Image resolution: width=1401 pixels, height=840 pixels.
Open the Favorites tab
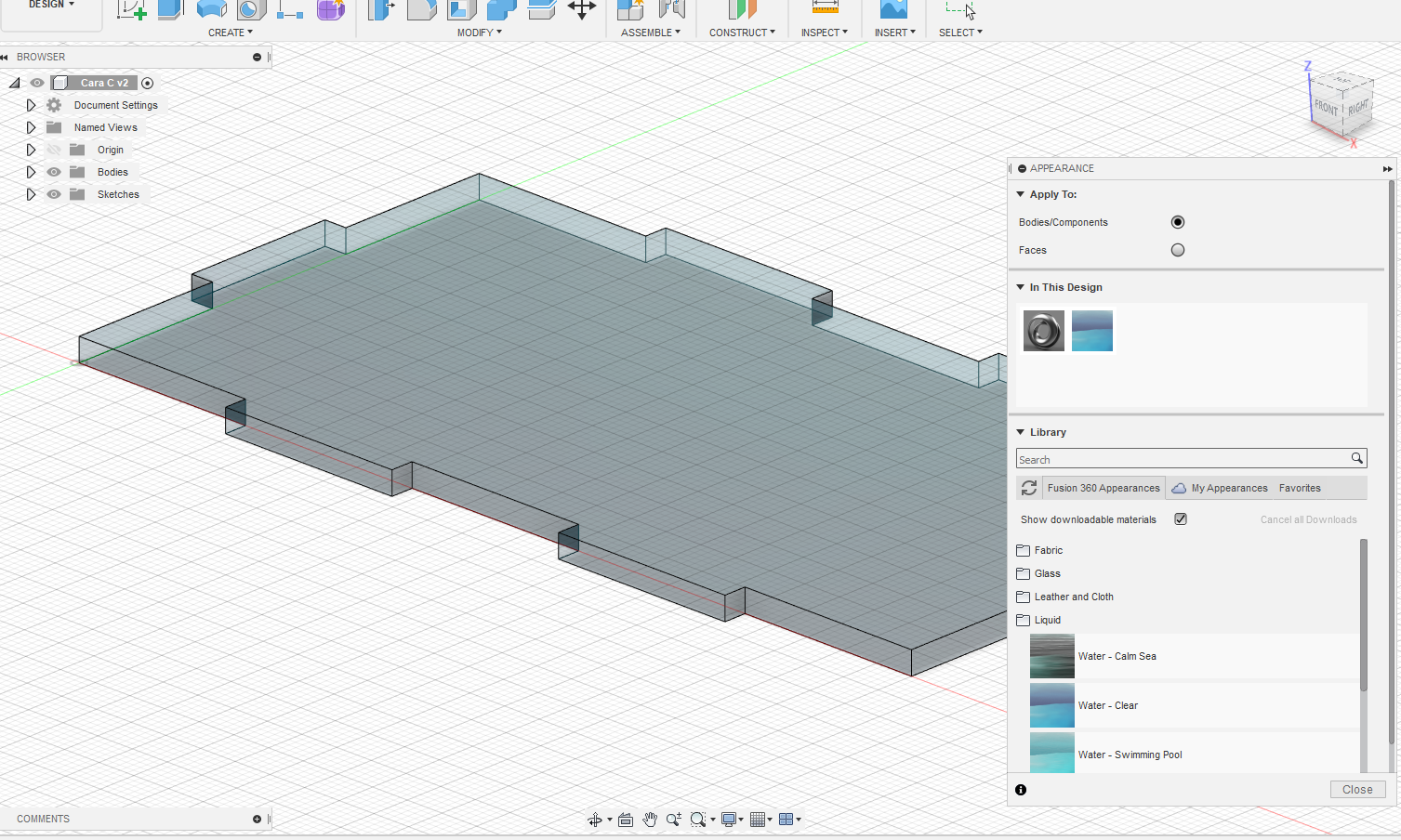coord(1300,488)
